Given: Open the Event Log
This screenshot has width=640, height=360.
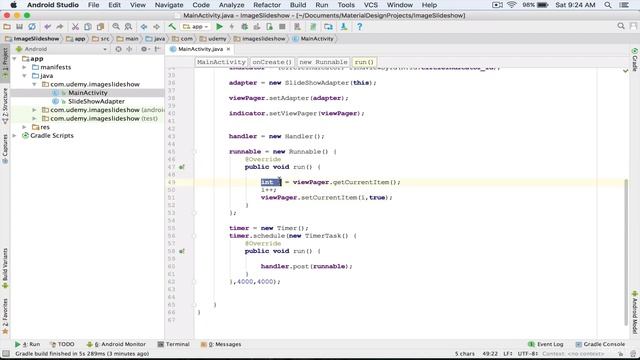Looking at the screenshot, I should (x=546, y=344).
